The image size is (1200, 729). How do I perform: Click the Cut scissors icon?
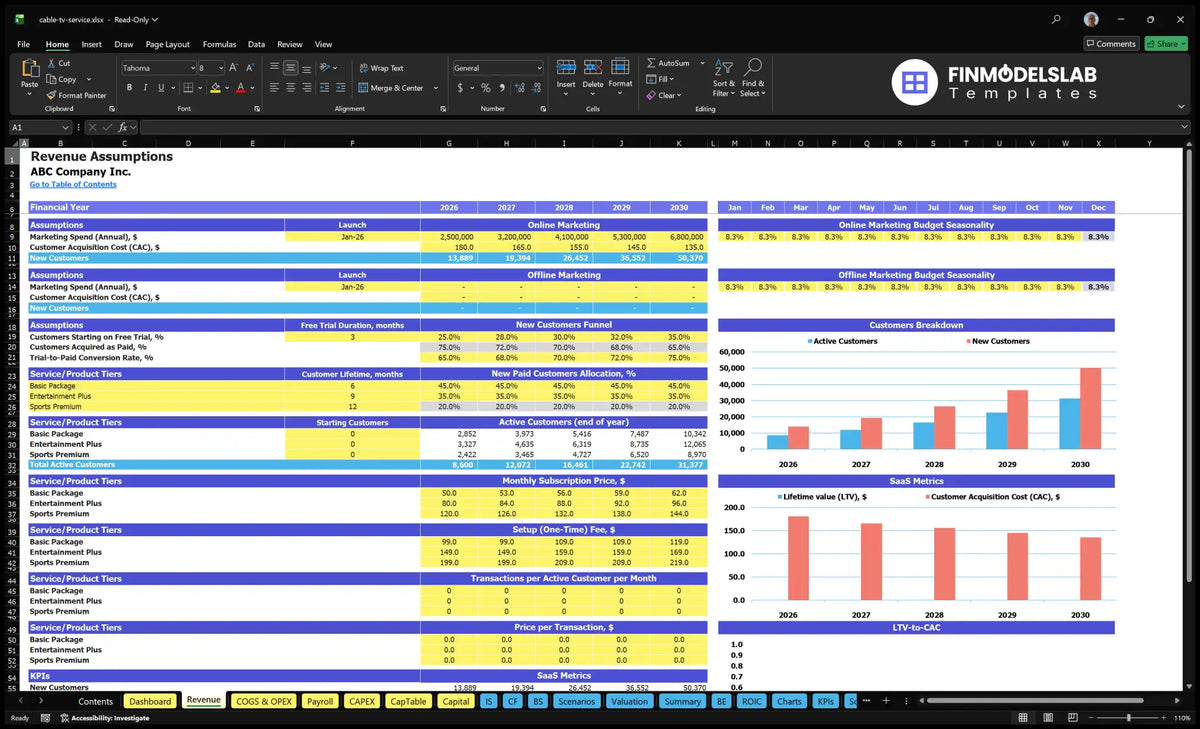51,63
